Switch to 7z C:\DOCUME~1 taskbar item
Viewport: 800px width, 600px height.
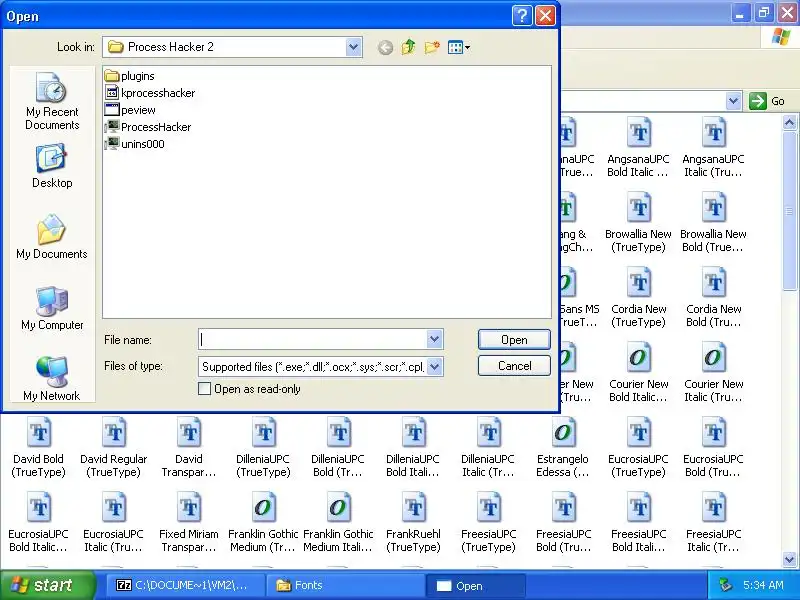pos(185,586)
